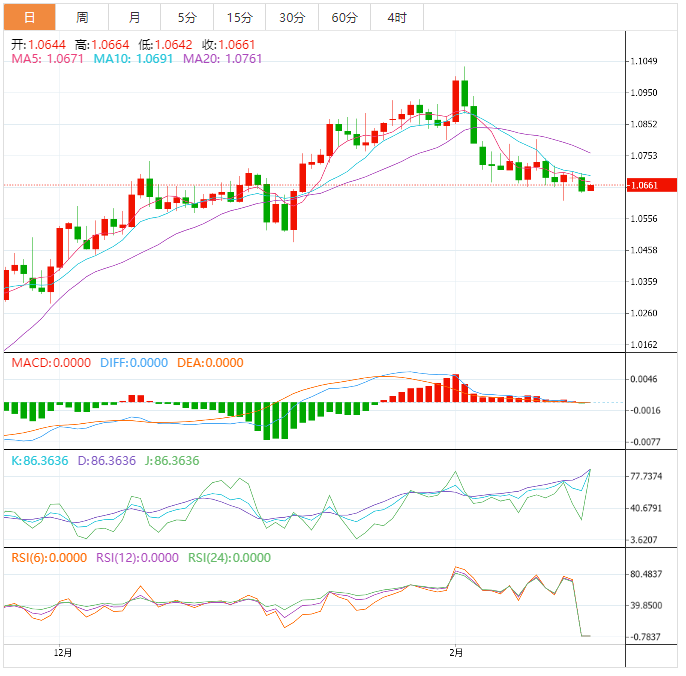Click the 12月 date marker on time axis
This screenshot has height=676, width=686.
(x=62, y=652)
